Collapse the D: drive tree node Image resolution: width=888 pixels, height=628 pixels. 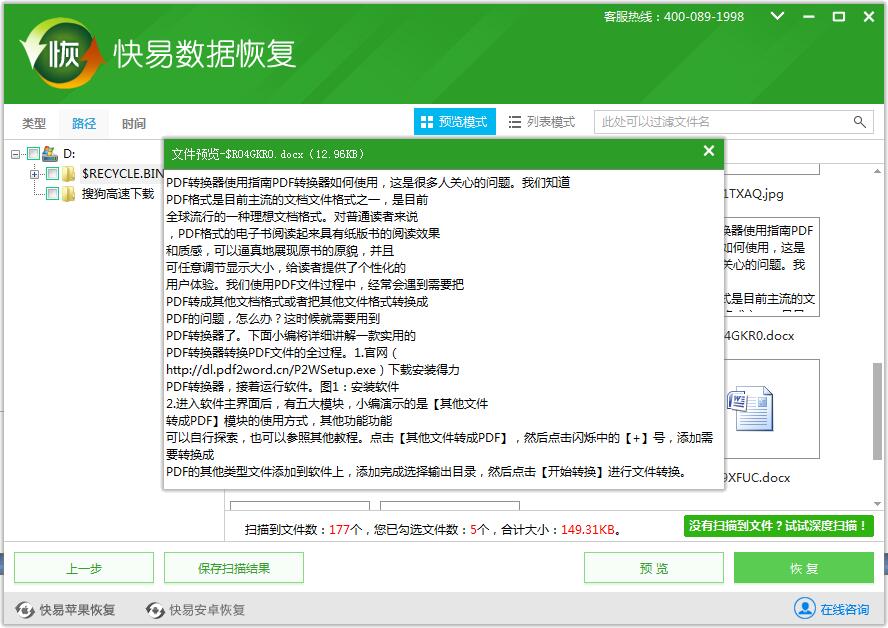17,154
